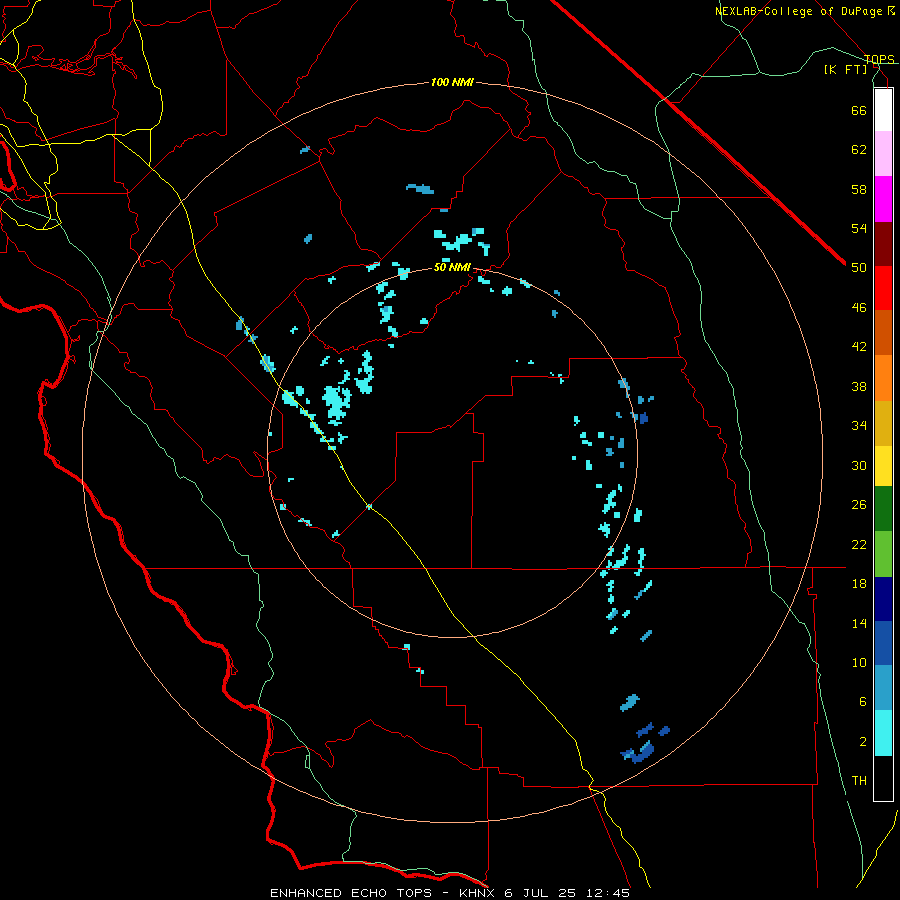Choose the navy blue legend band

click(x=883, y=599)
